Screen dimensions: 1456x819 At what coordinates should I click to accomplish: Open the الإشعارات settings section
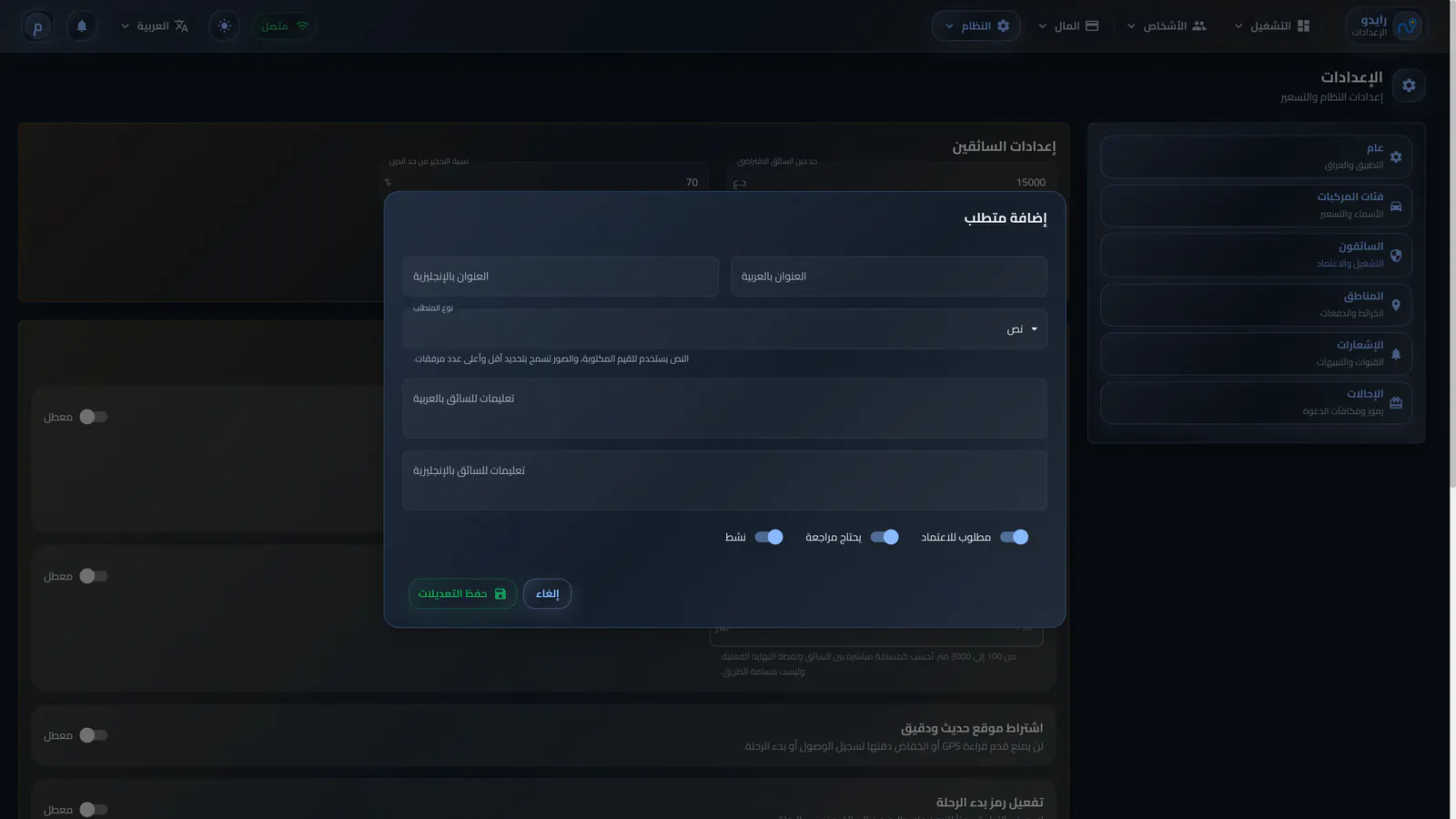1256,354
